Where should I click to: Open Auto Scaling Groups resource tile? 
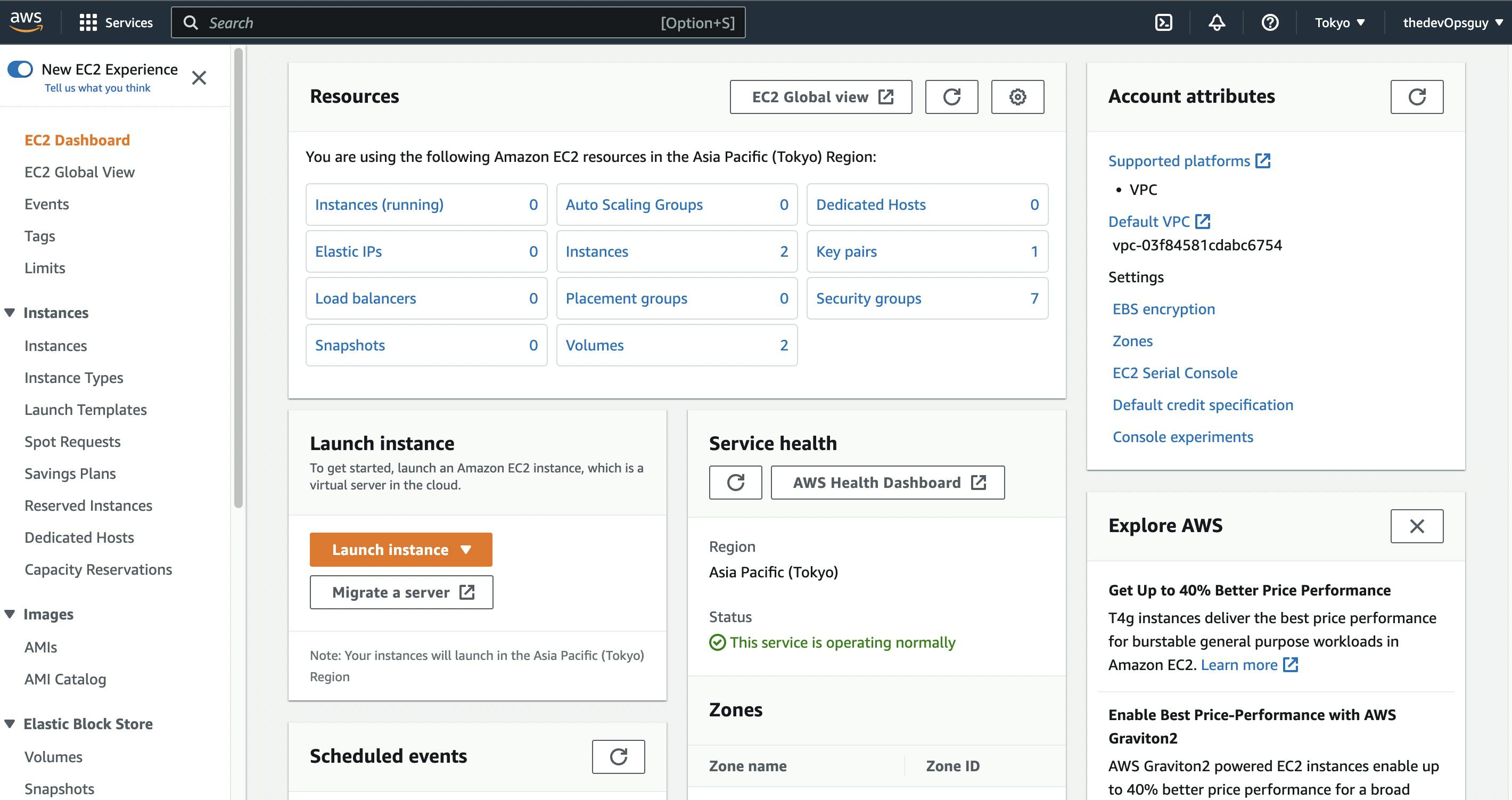677,205
